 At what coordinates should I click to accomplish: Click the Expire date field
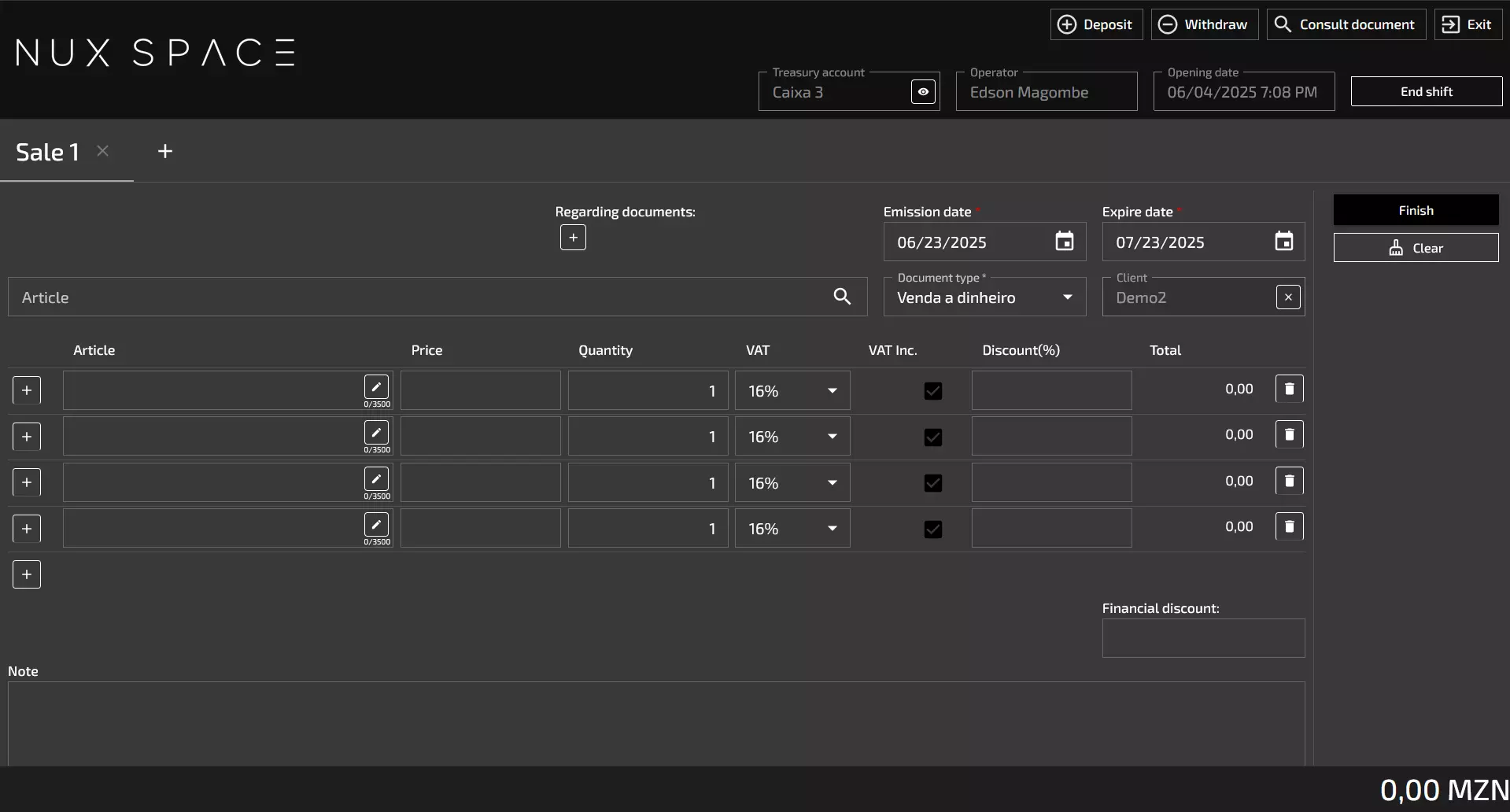coord(1203,242)
